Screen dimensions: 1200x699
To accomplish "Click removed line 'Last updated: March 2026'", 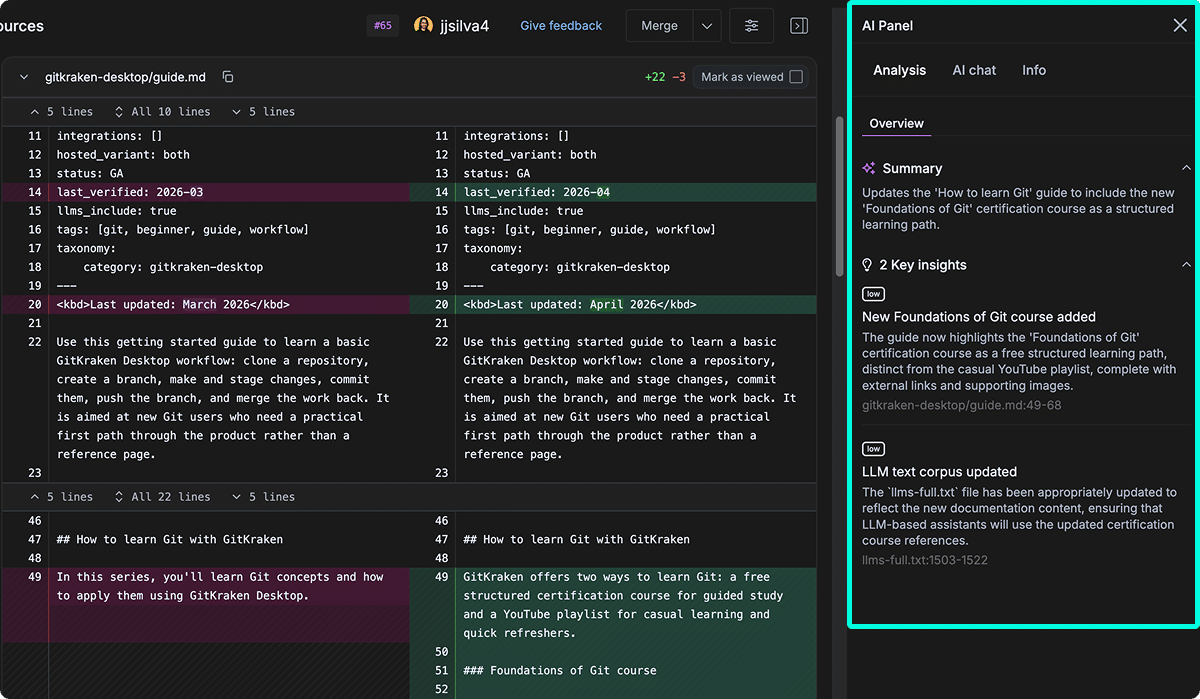I will pyautogui.click(x=173, y=304).
